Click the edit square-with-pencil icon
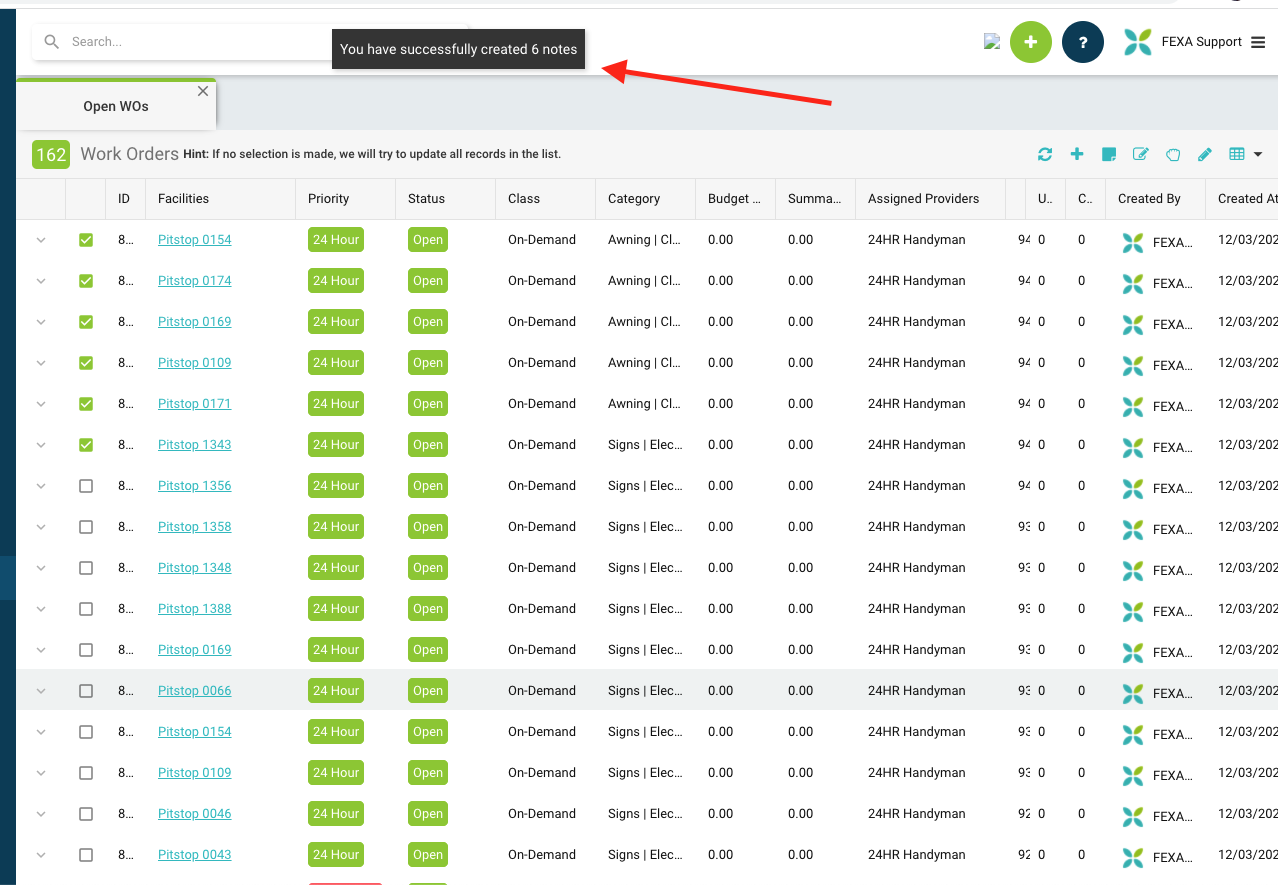This screenshot has width=1278, height=885. point(1140,154)
